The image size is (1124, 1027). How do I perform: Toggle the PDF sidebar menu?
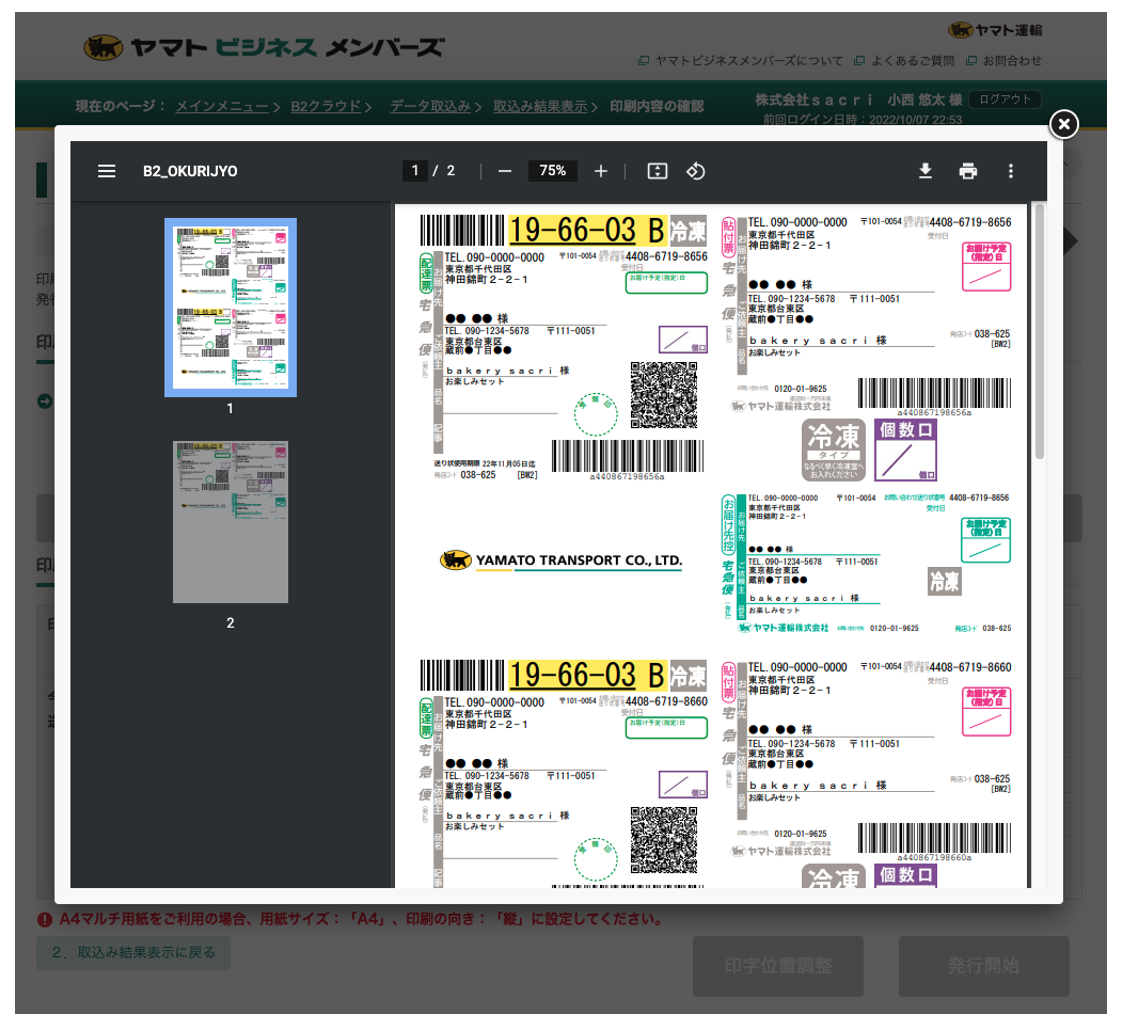pos(107,171)
